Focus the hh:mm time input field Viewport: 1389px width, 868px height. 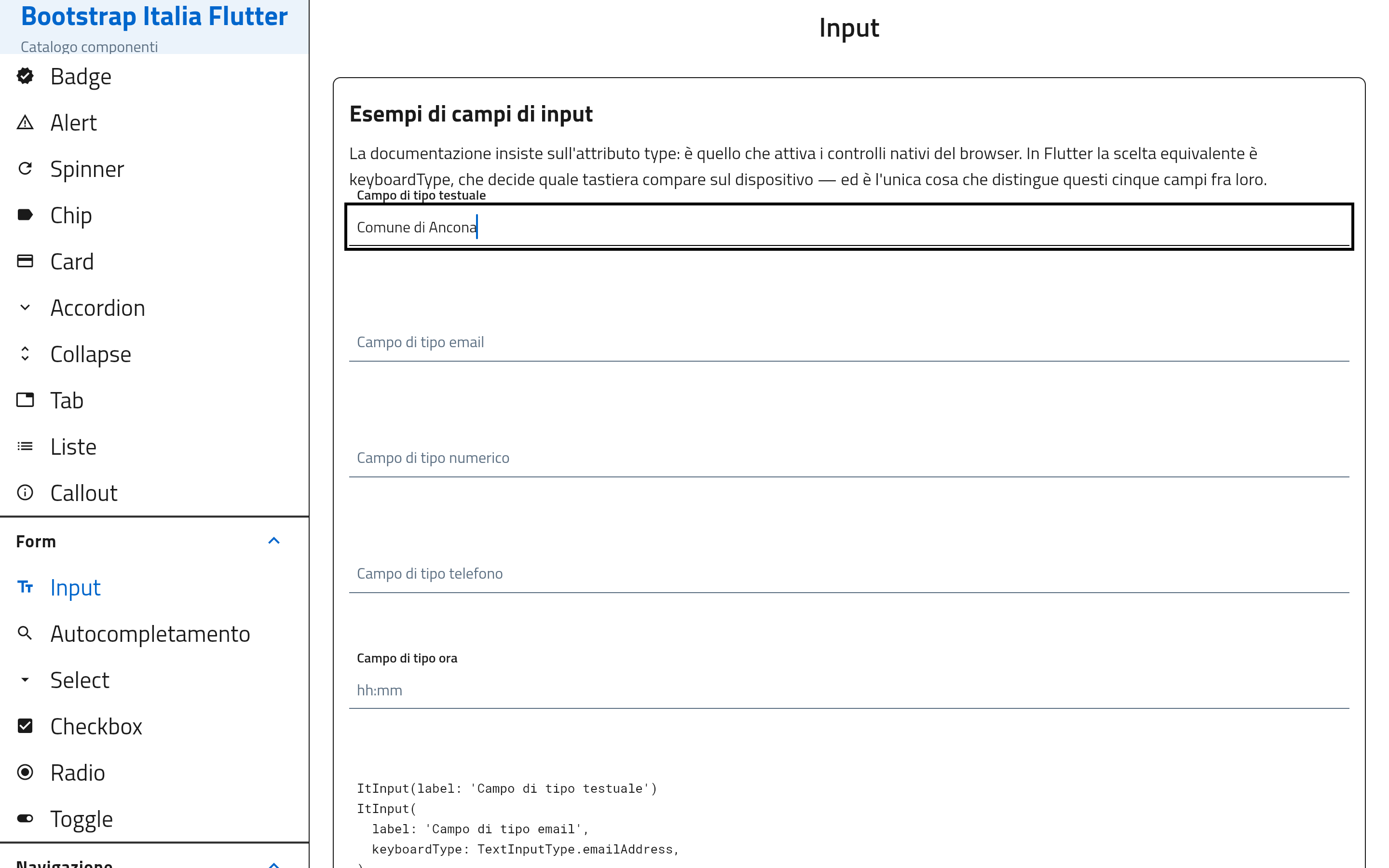[x=849, y=690]
